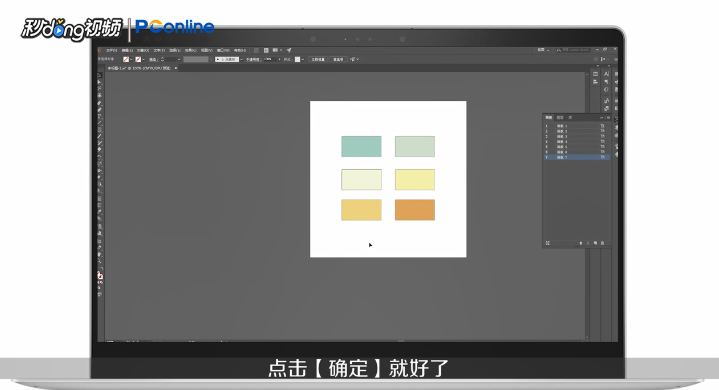Click the fill color swatch in the control bar
The image size is (719, 390).
tap(126, 59)
